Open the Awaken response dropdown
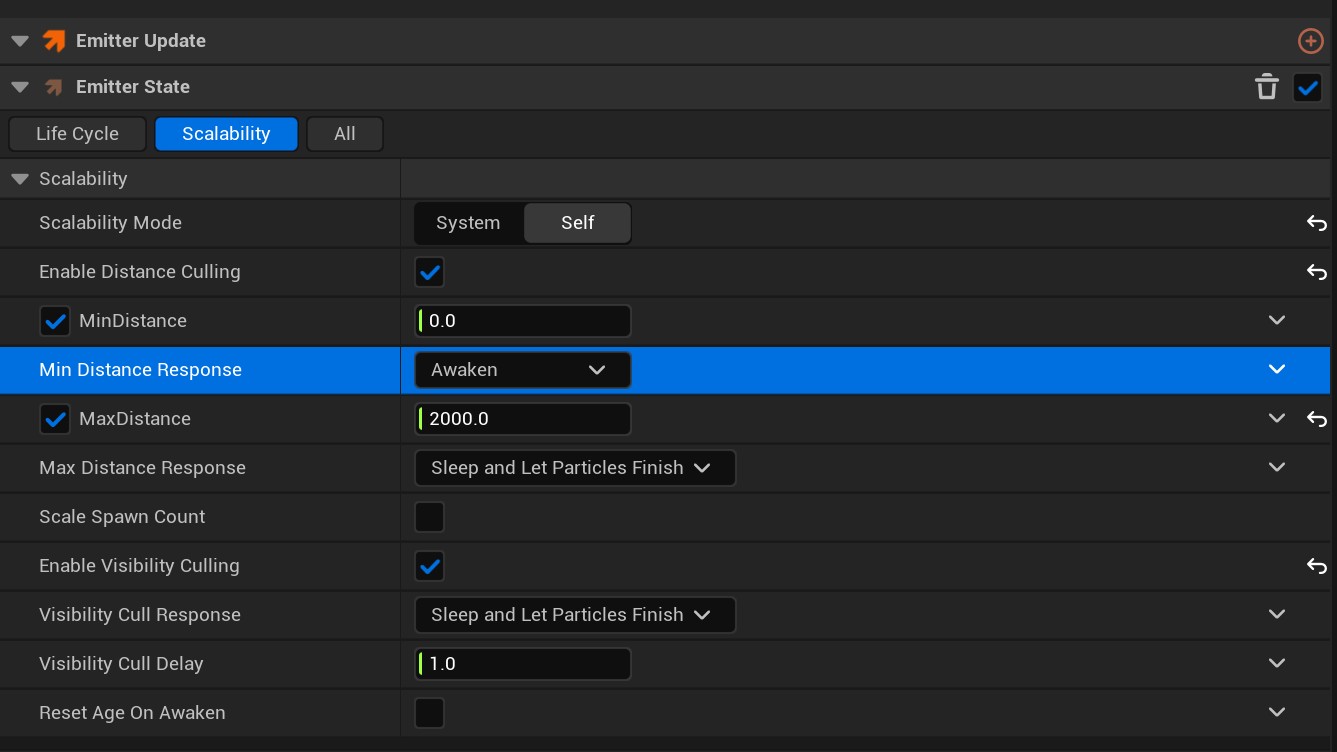 pyautogui.click(x=522, y=369)
